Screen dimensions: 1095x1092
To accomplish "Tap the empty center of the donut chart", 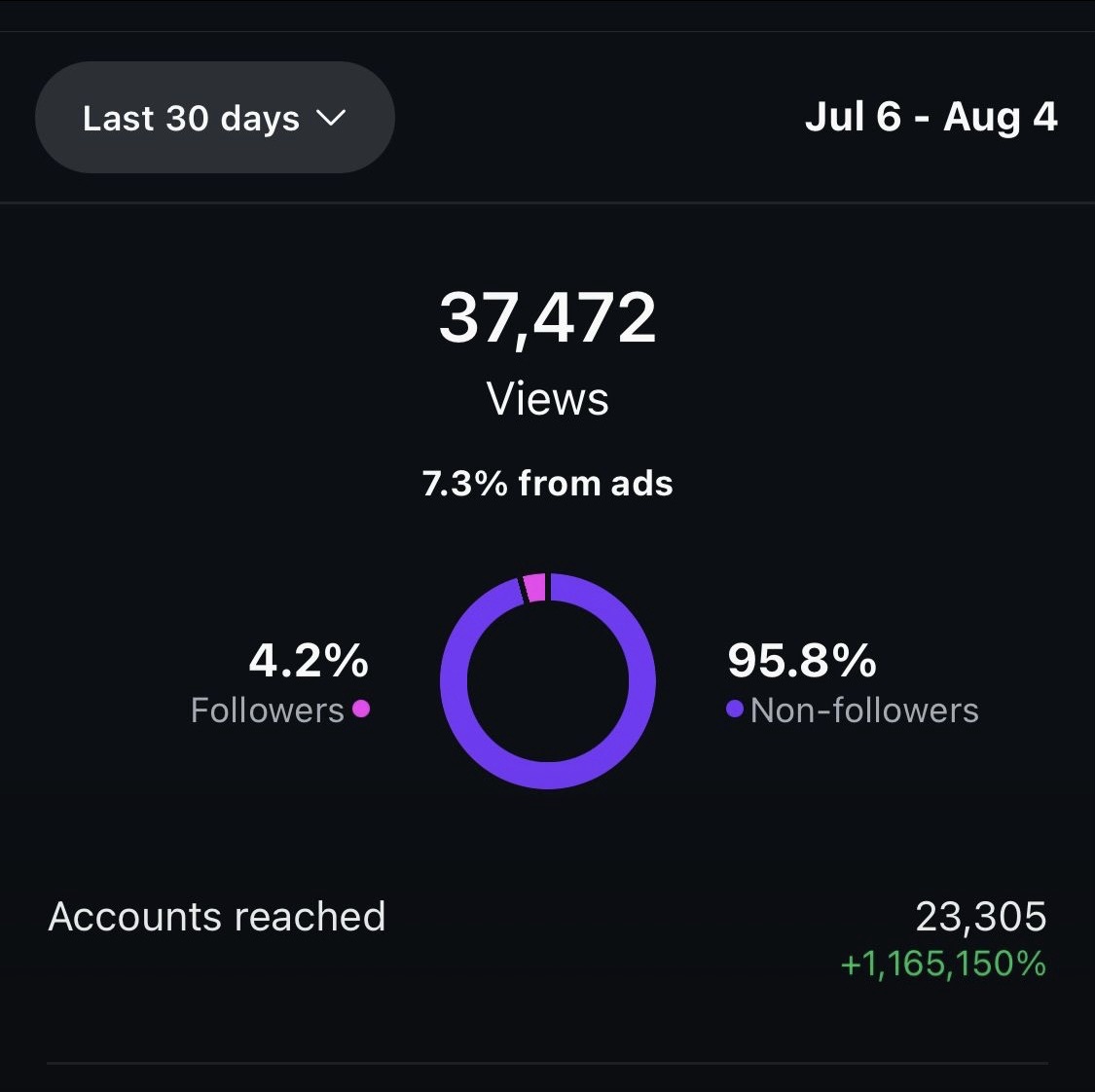I will click(x=548, y=681).
